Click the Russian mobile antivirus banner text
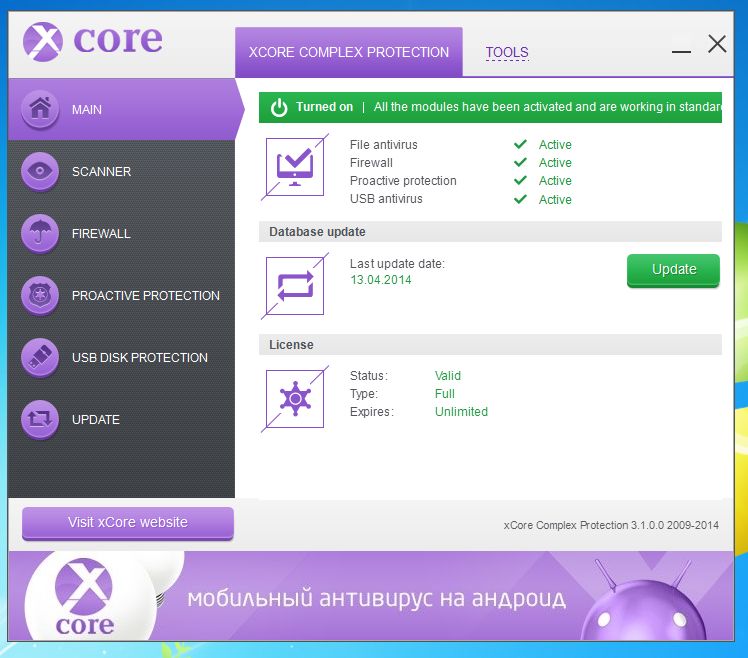 [377, 598]
